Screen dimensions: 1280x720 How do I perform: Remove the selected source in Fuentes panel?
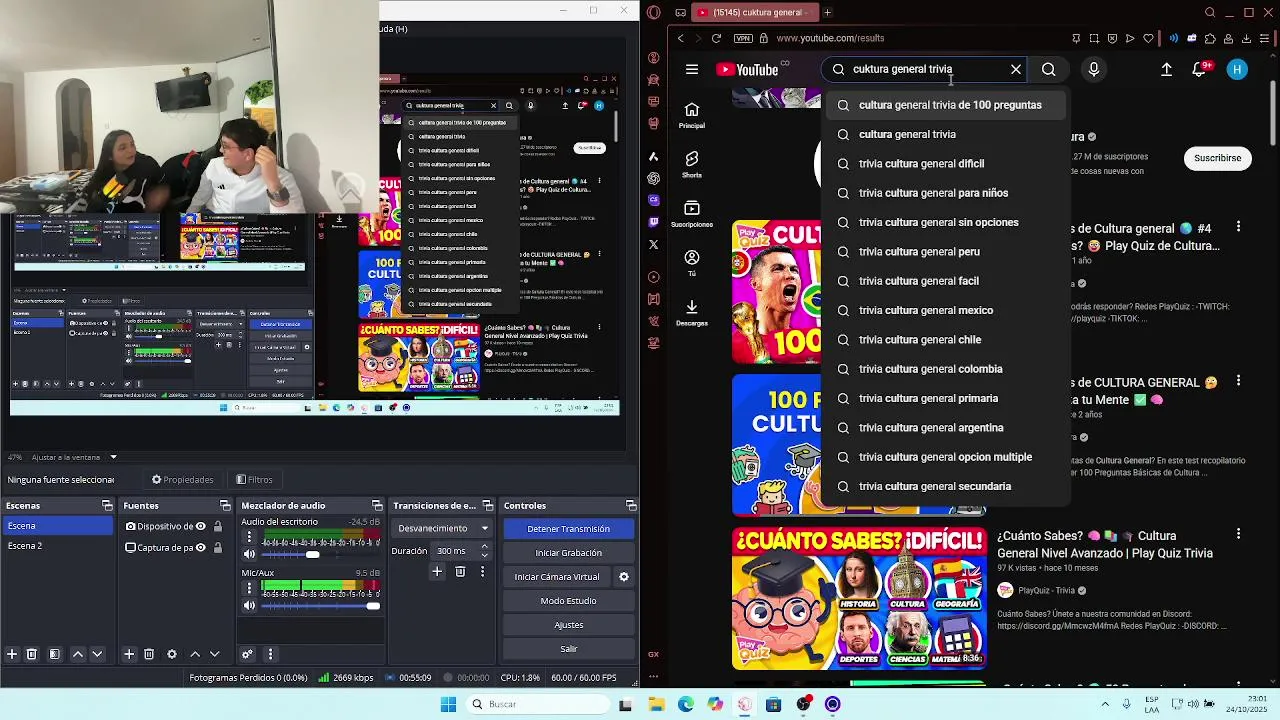149,654
